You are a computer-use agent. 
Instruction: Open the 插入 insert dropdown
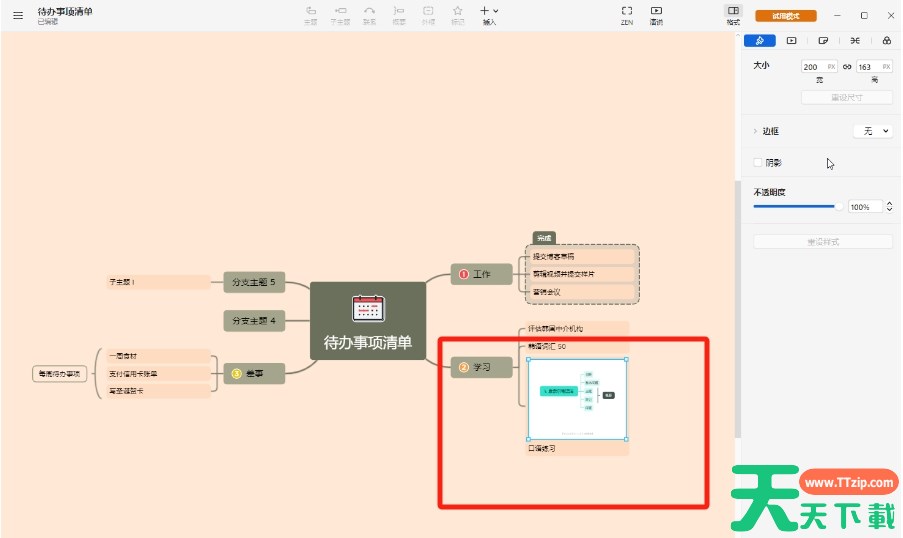(489, 14)
